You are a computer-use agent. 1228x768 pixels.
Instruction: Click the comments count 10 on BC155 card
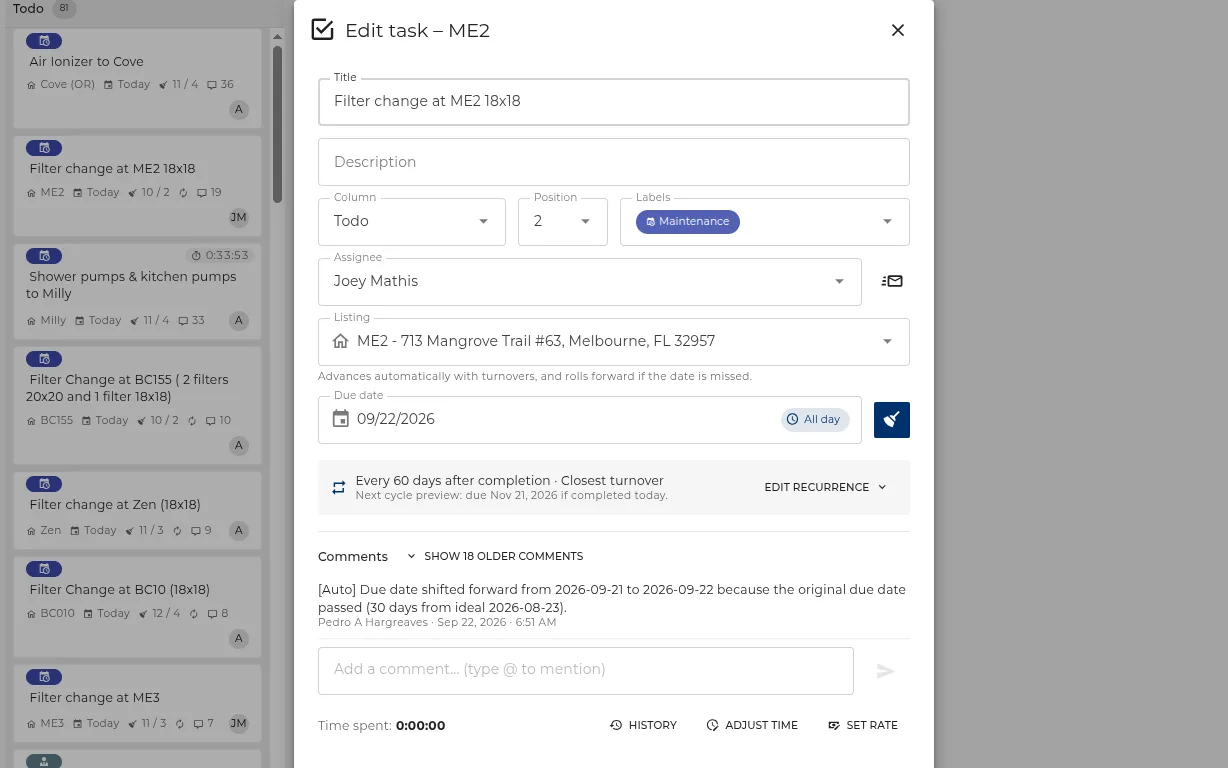pyautogui.click(x=218, y=420)
